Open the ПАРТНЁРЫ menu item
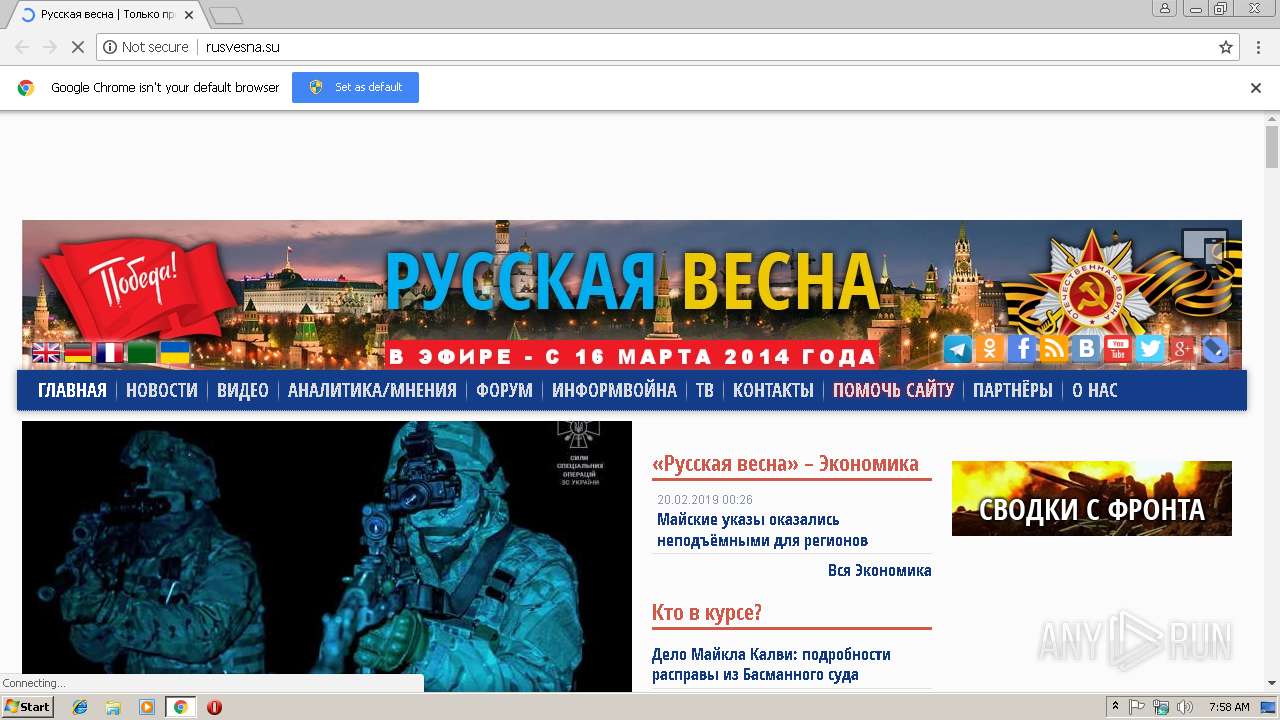Screen dimensions: 1280x720 [1013, 390]
